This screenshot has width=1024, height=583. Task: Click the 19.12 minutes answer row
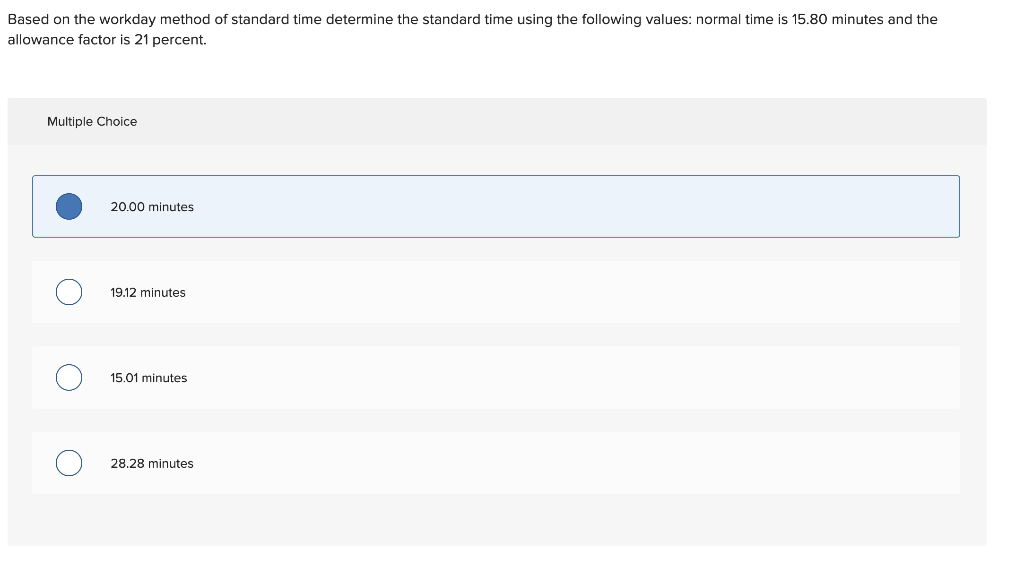496,292
